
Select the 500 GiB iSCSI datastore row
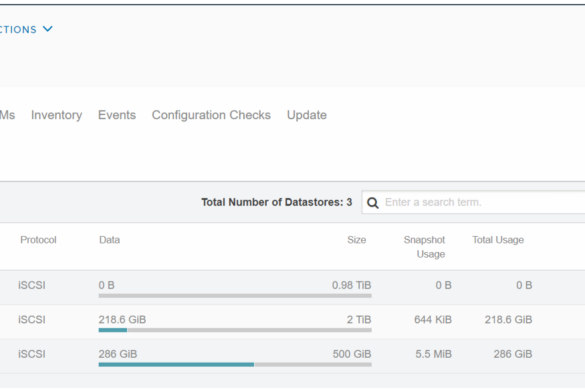(x=292, y=356)
